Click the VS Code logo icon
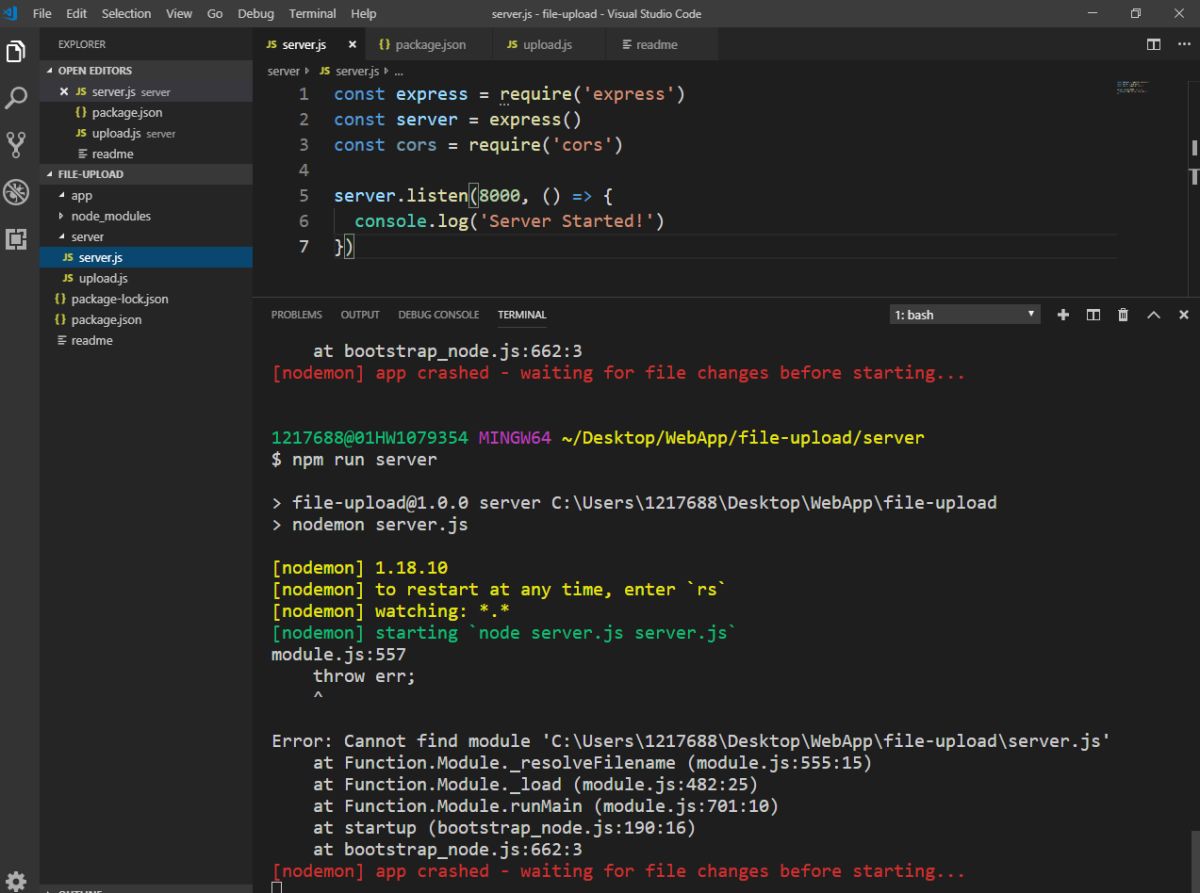 (13, 13)
